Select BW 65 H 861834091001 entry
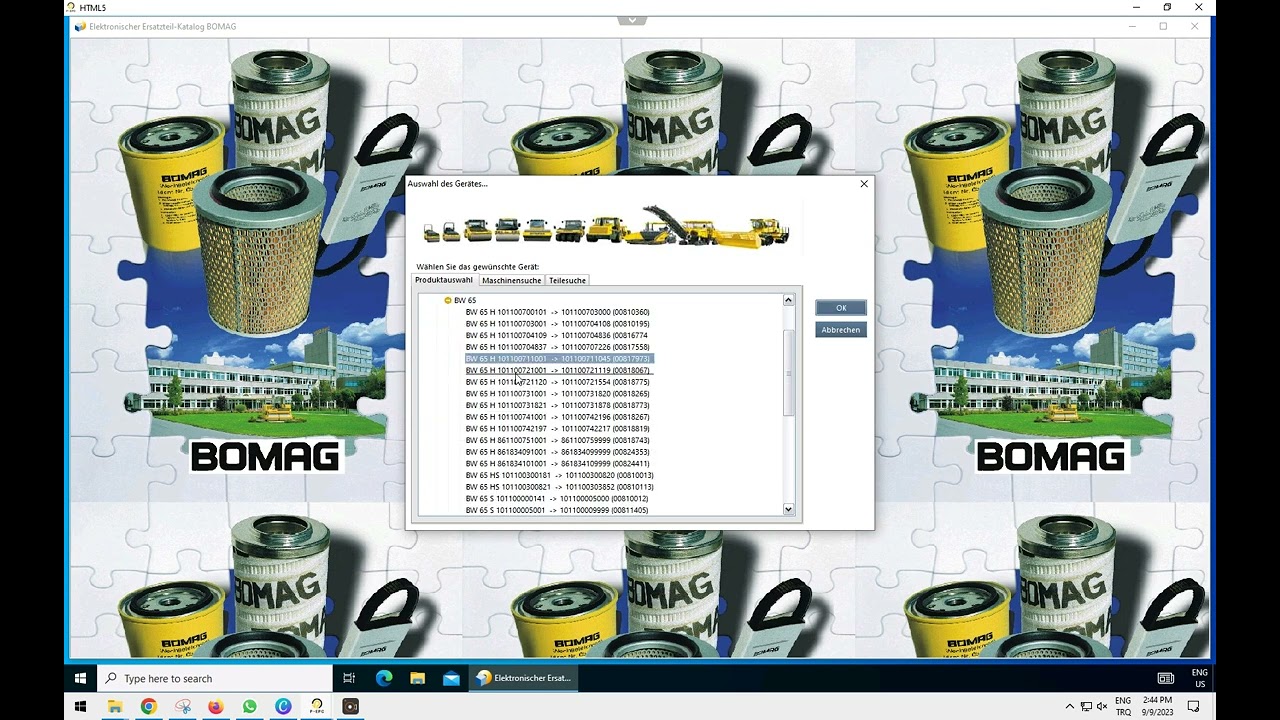Viewport: 1280px width, 720px height. click(557, 452)
